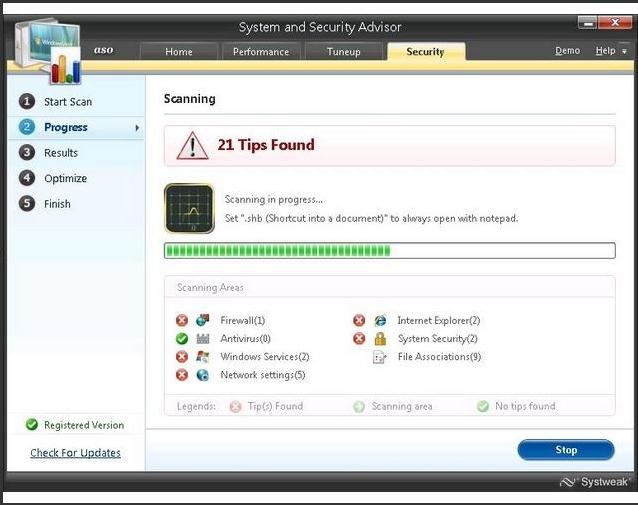Click the red X beside Windows Services
This screenshot has width=638, height=505.
pyautogui.click(x=182, y=357)
